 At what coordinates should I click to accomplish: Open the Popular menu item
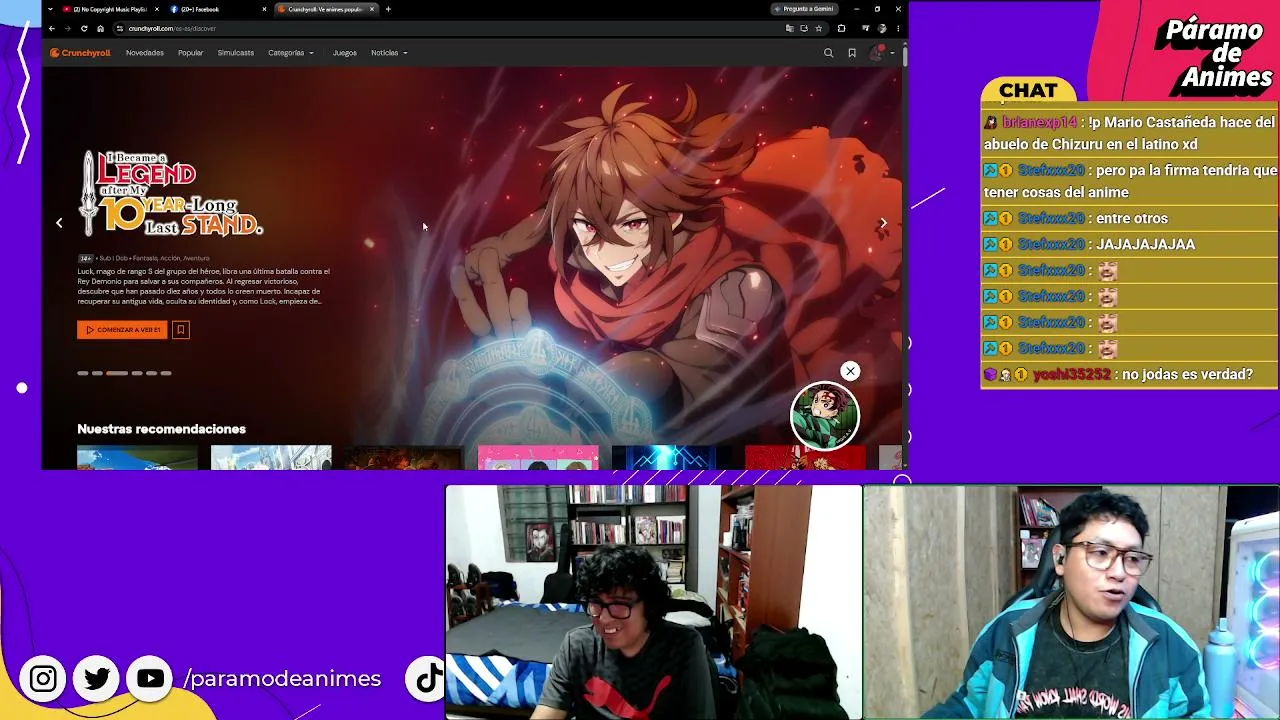190,53
